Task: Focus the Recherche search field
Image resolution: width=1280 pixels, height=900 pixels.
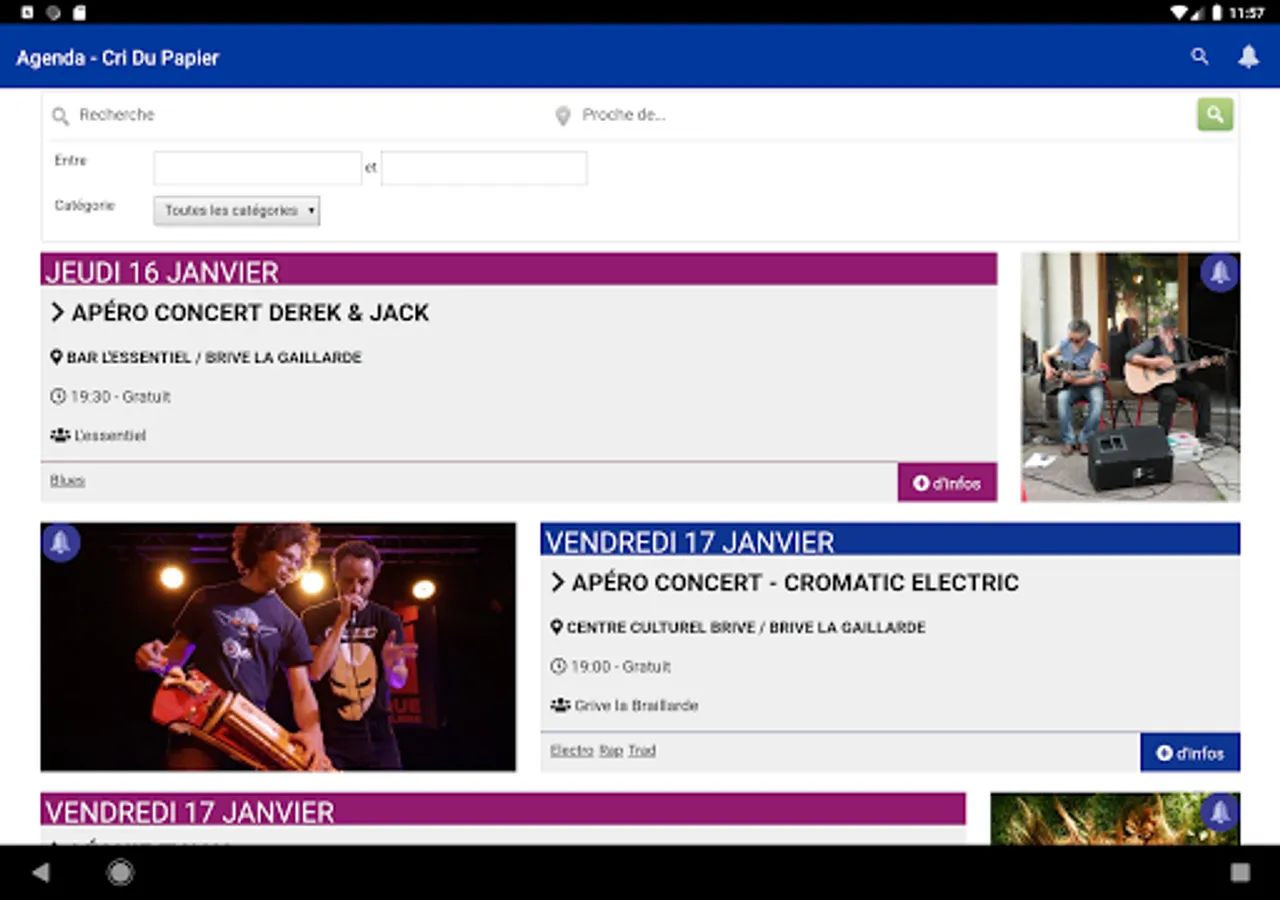Action: click(300, 115)
